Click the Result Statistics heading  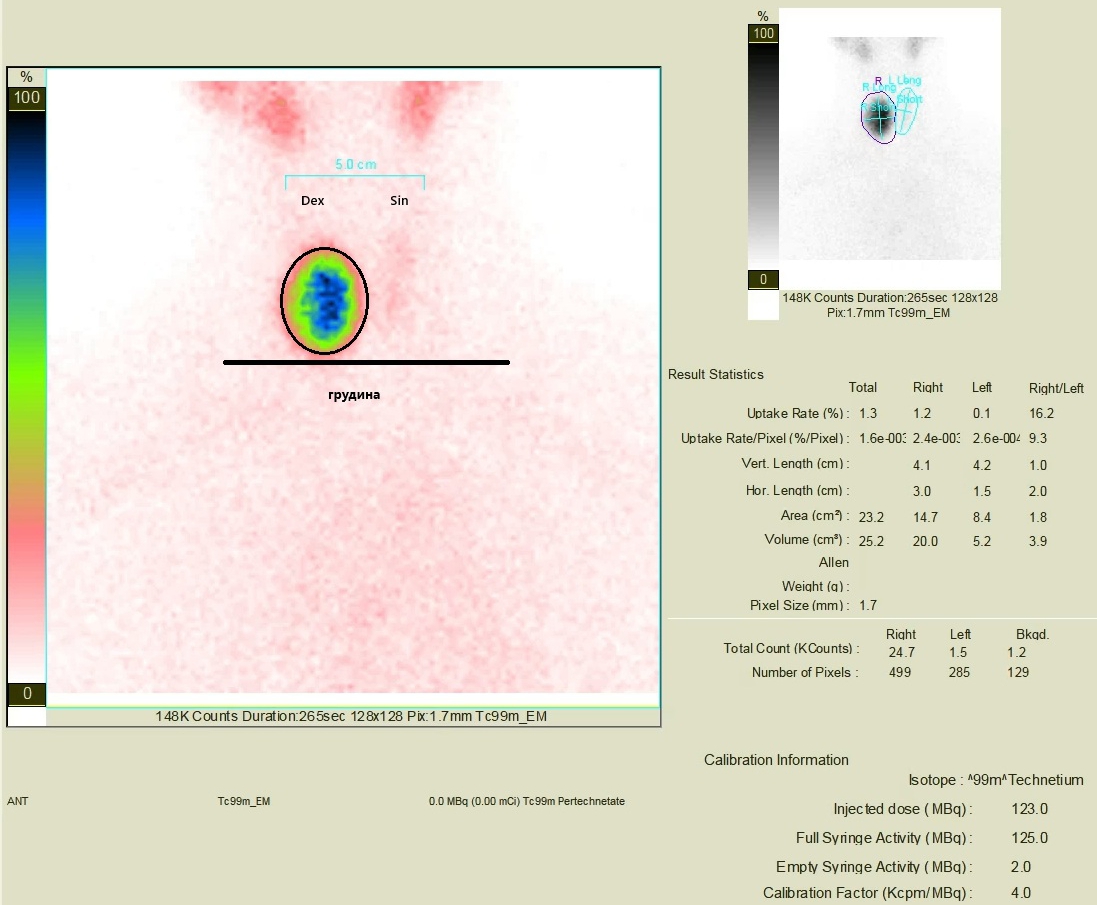tap(715, 375)
